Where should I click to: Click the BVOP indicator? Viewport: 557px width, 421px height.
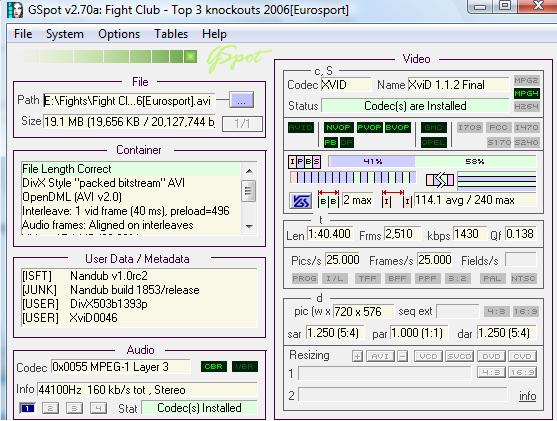click(398, 128)
